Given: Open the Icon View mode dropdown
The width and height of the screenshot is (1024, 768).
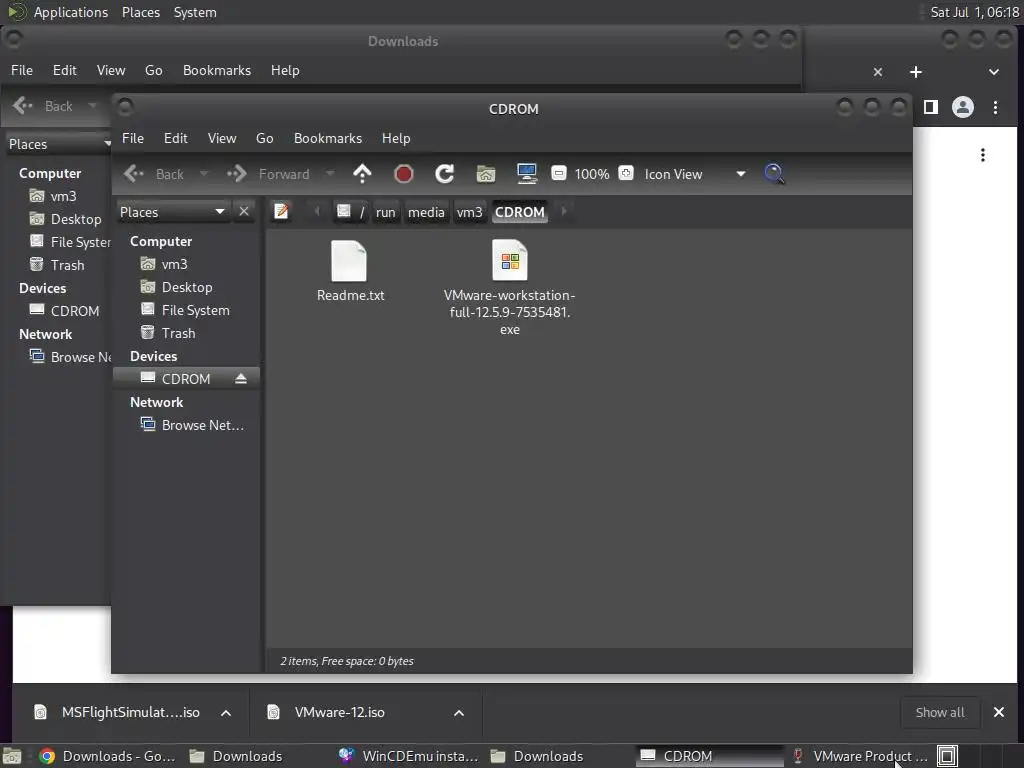Looking at the screenshot, I should pyautogui.click(x=695, y=174).
